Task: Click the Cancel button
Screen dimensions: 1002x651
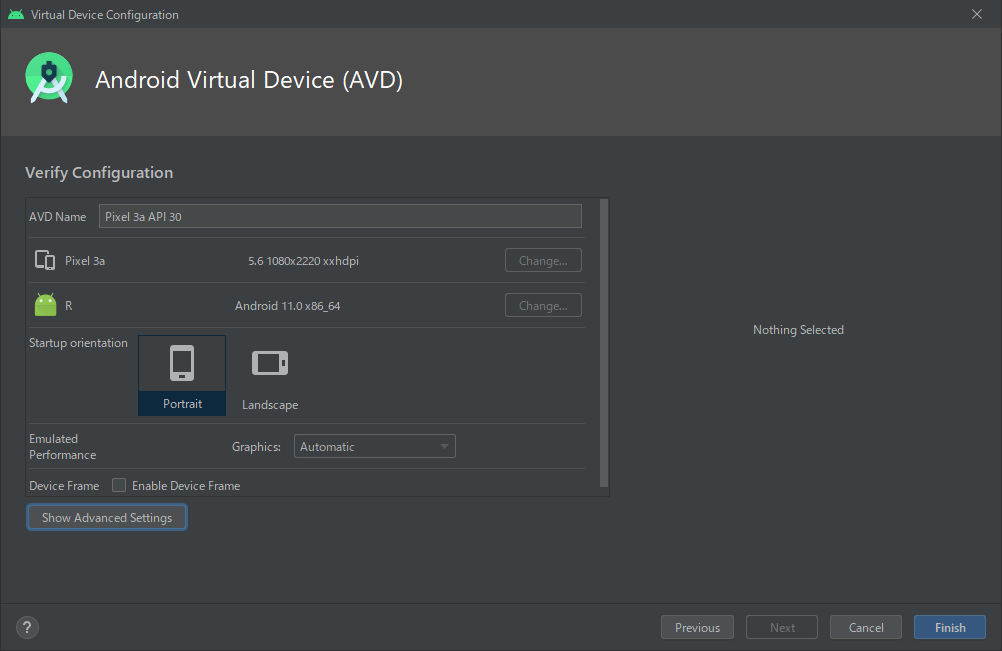Action: click(x=866, y=627)
